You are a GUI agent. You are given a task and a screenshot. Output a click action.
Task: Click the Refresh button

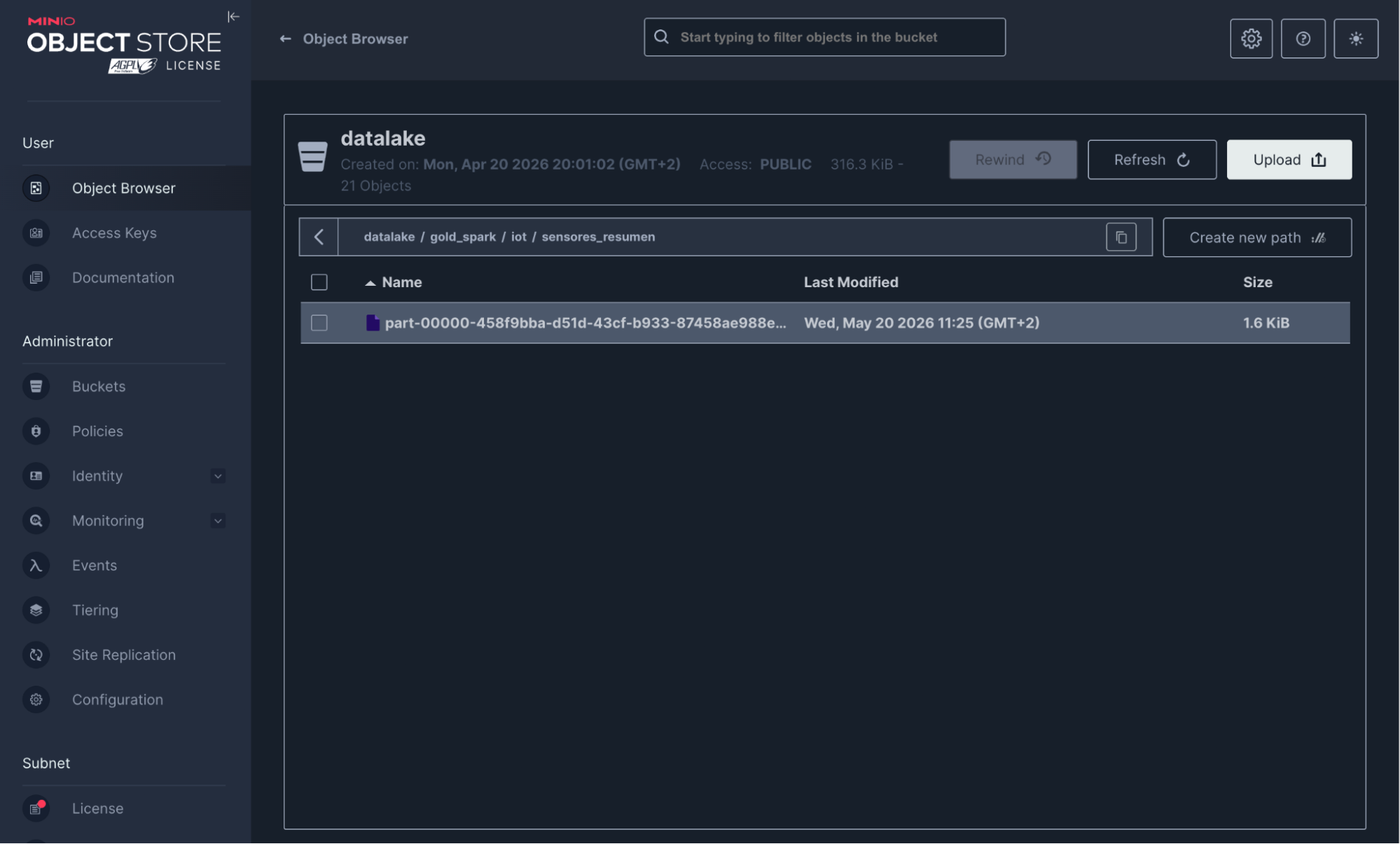(x=1151, y=160)
